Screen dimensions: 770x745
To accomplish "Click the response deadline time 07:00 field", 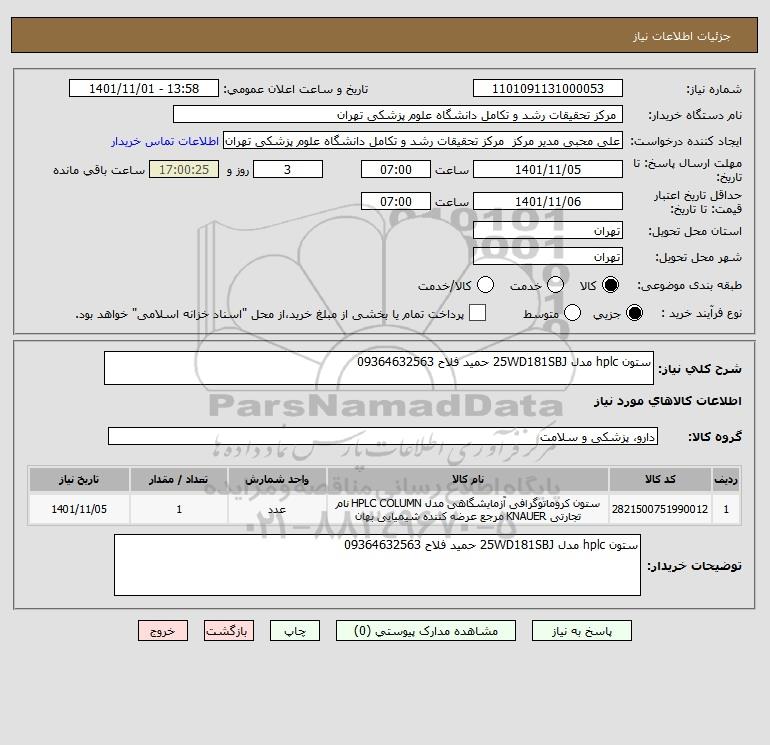I will (x=396, y=170).
